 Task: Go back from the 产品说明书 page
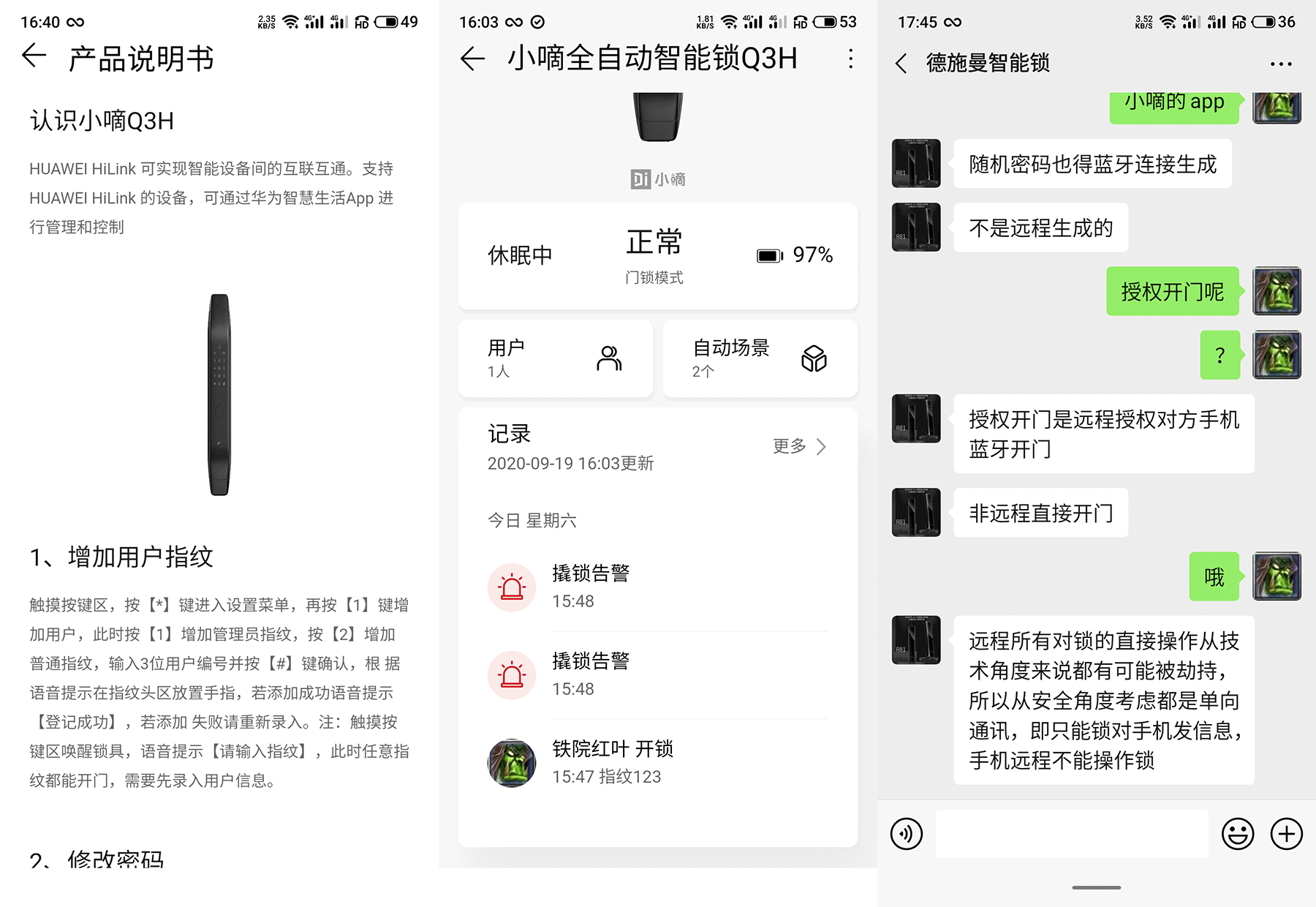click(34, 56)
